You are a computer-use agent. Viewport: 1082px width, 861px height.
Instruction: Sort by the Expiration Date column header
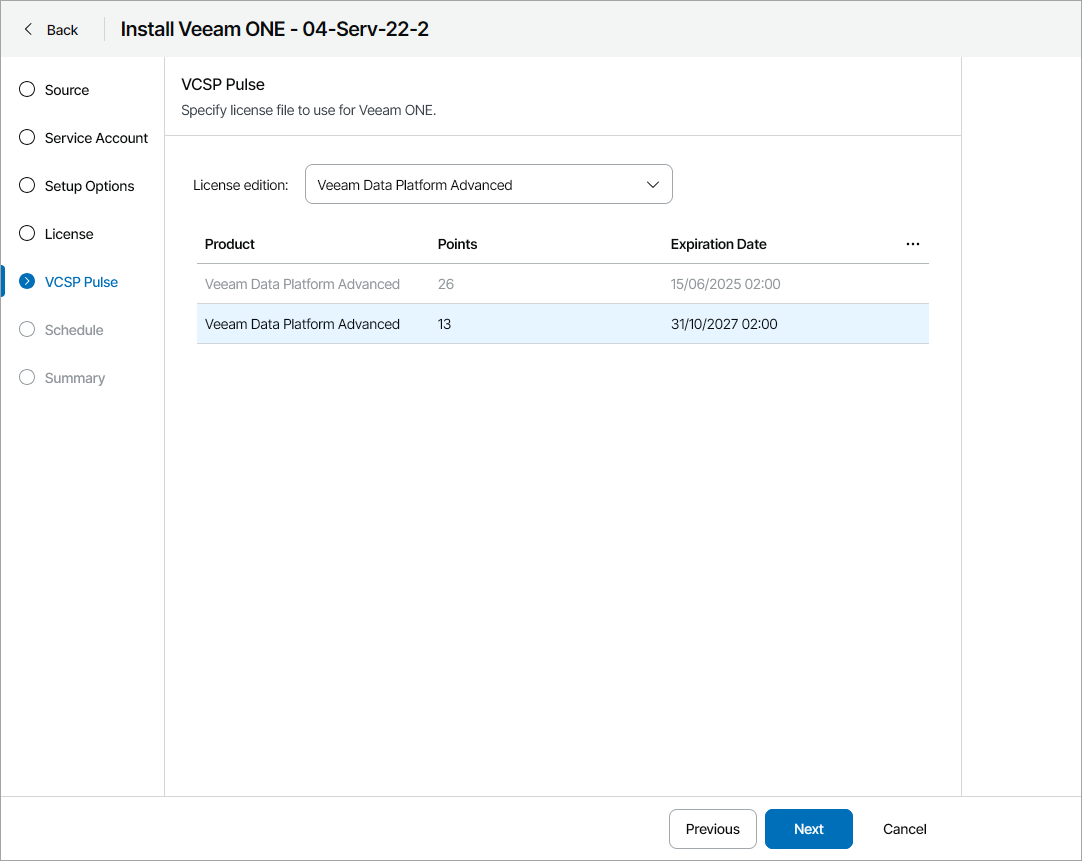(x=718, y=244)
